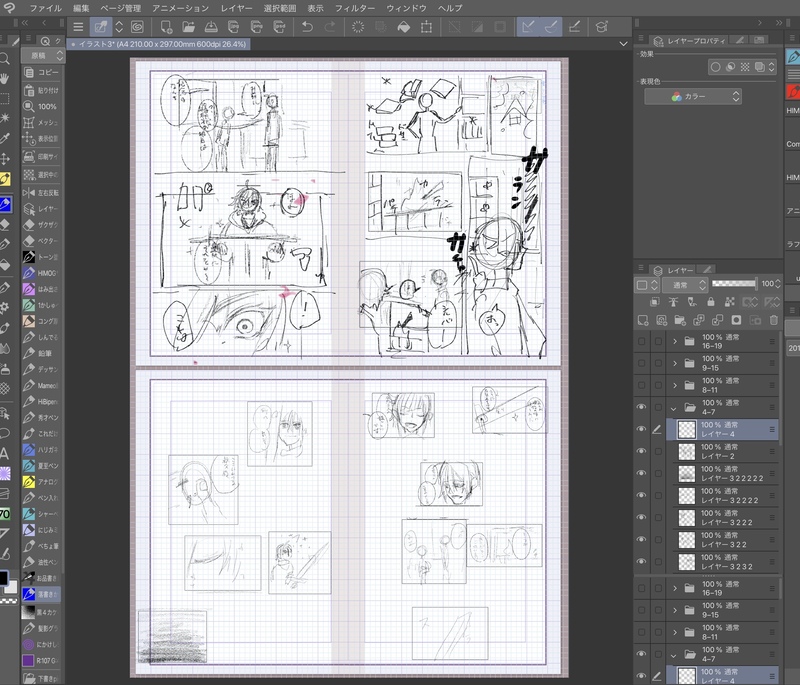Select the rectangular marquee selection tool

point(5,98)
